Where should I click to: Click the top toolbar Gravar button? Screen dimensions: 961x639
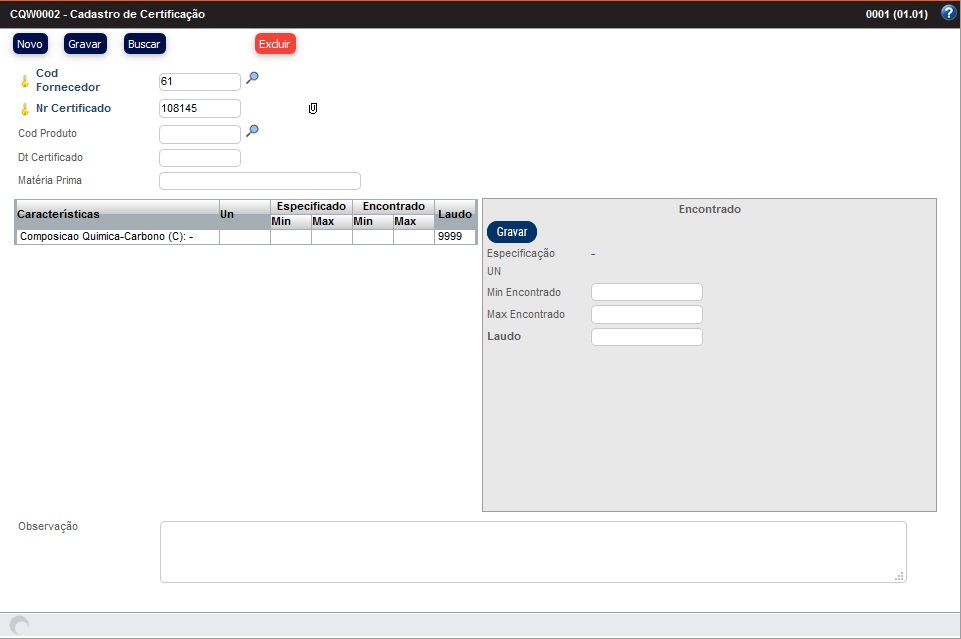pyautogui.click(x=85, y=44)
